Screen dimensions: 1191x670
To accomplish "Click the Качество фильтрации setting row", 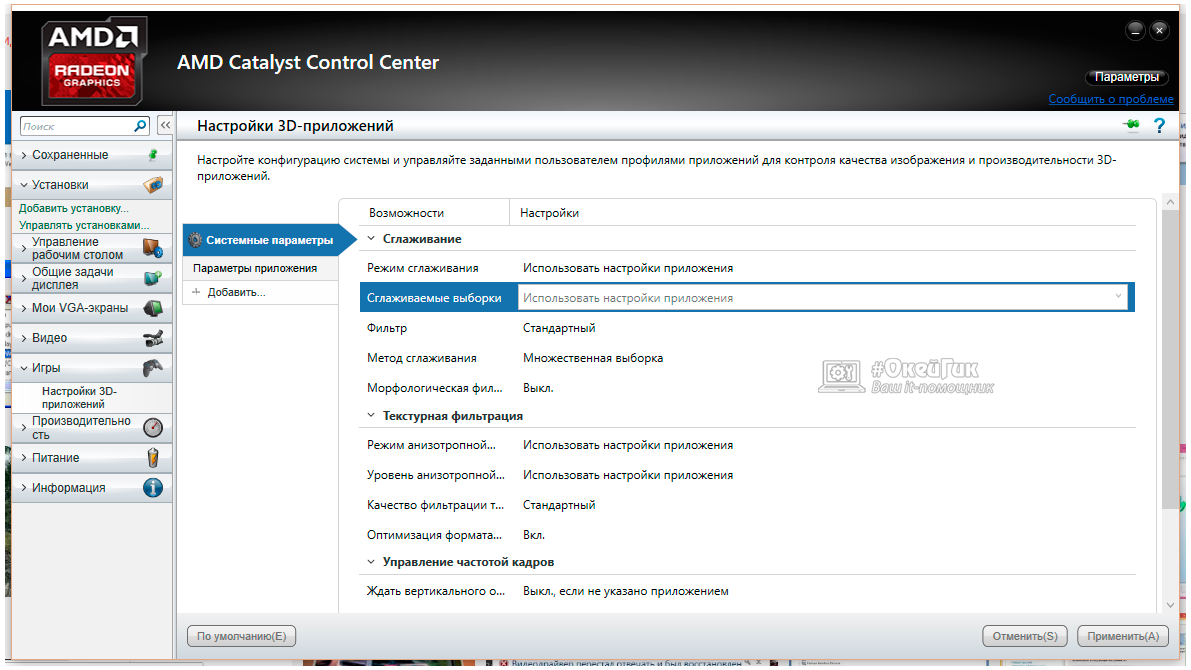I will 747,504.
